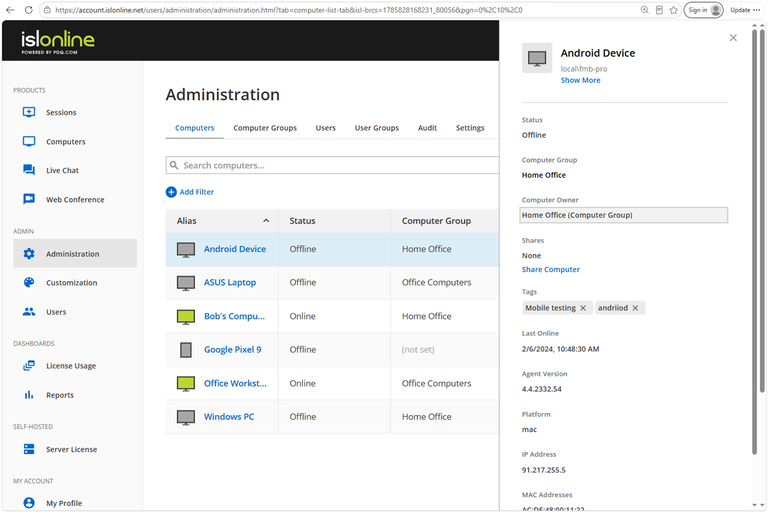This screenshot has height=512, width=768.
Task: Click the Computers monitor icon in sidebar
Action: point(29,142)
